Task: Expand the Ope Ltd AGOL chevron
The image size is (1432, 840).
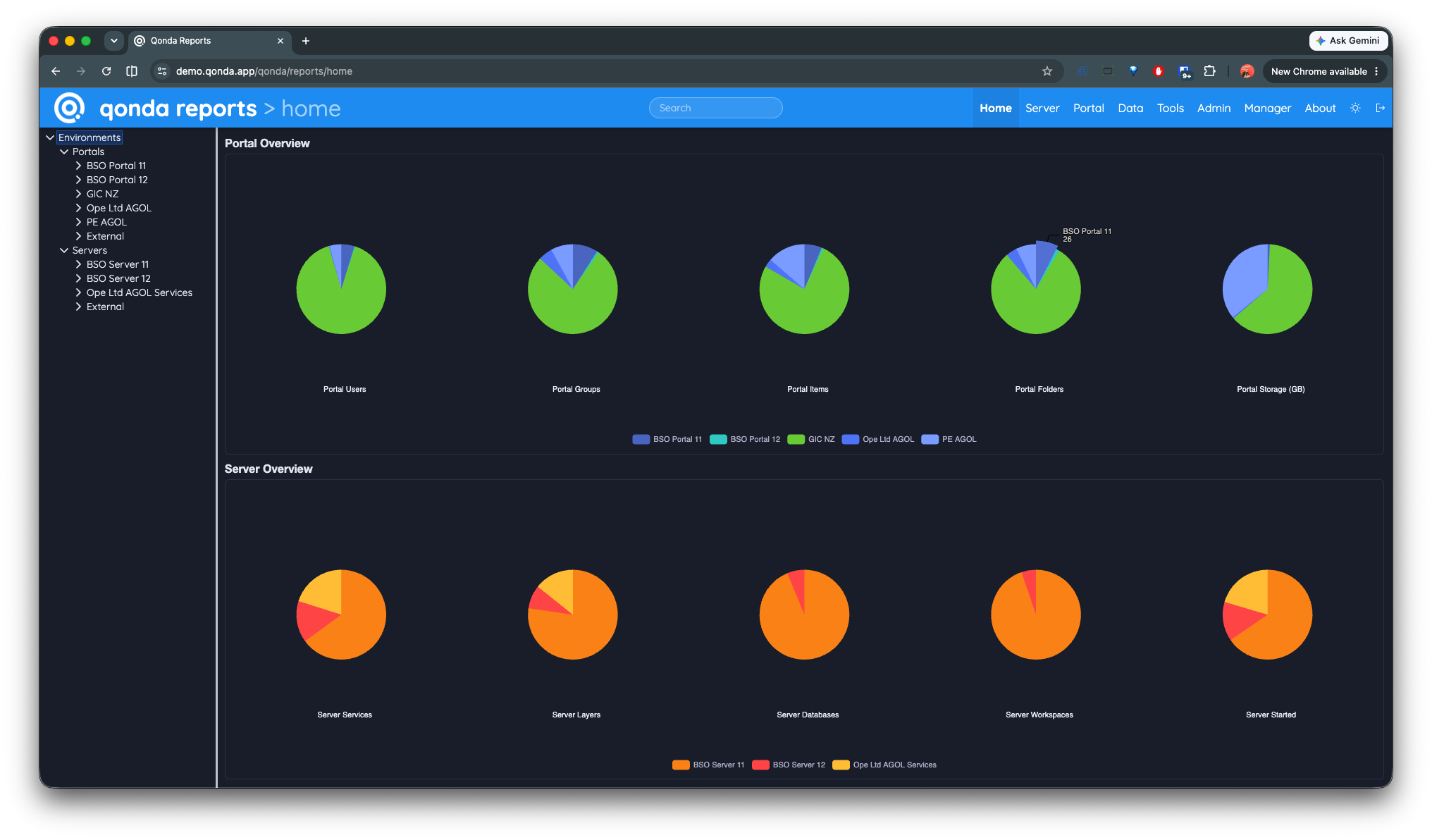Action: (x=78, y=208)
